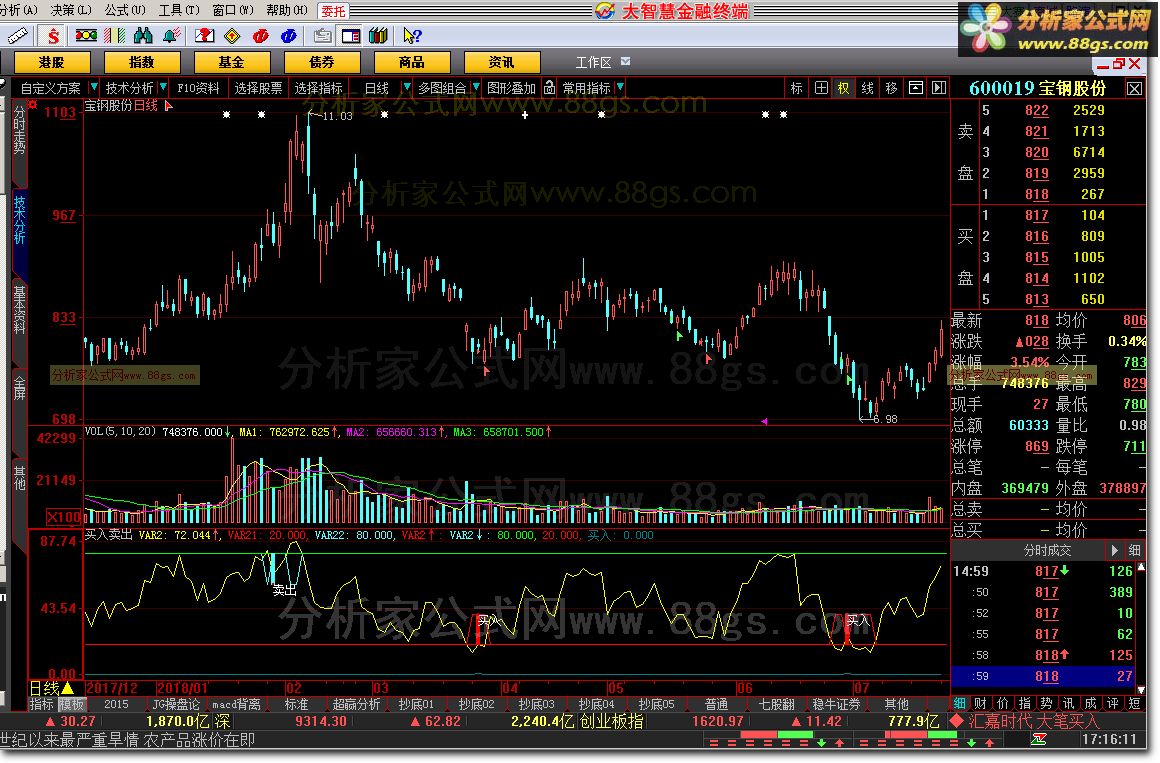The height and width of the screenshot is (763, 1160).
Task: Toggle the 权 adjusted-price button
Action: click(x=843, y=88)
